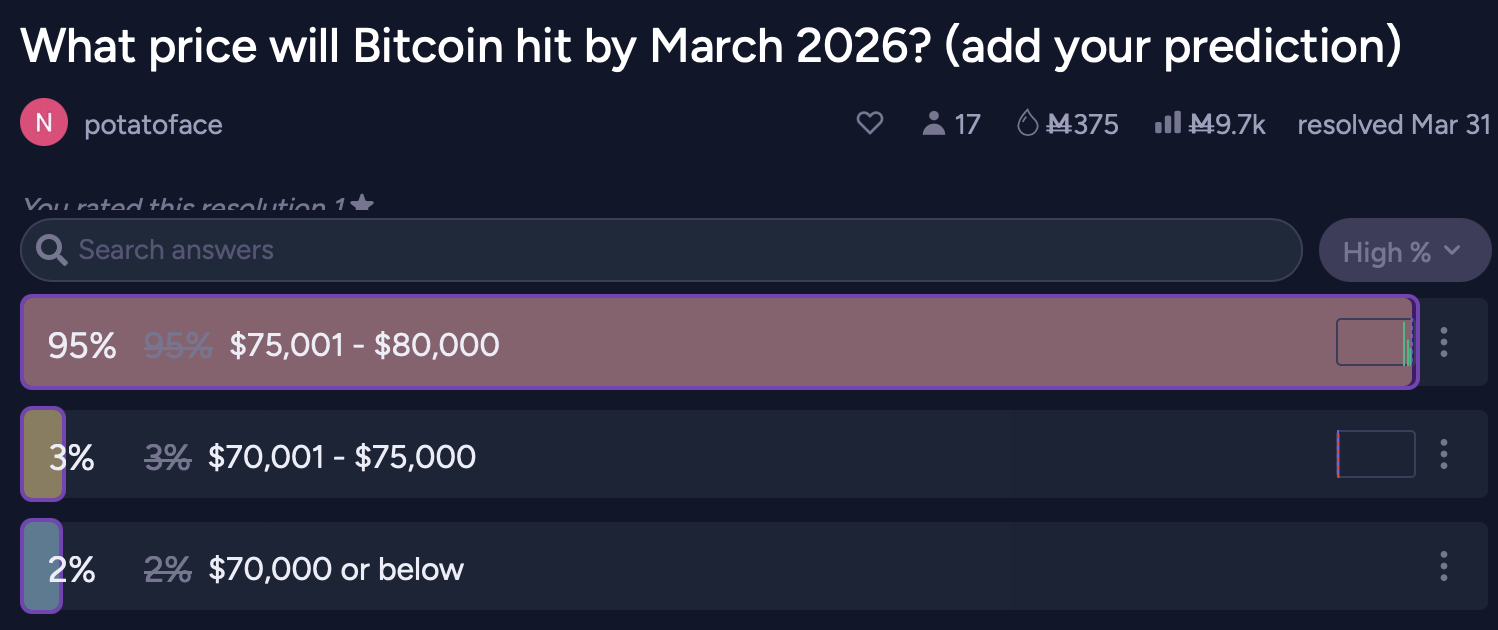Viewport: 1498px width, 630px height.
Task: Click the resolved Mar 31 text
Action: coord(1393,125)
